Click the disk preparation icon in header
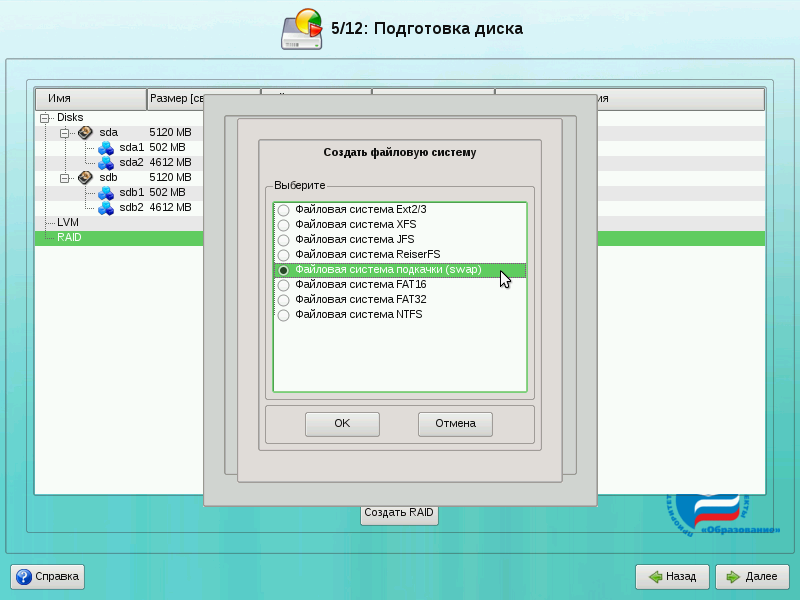 (301, 29)
